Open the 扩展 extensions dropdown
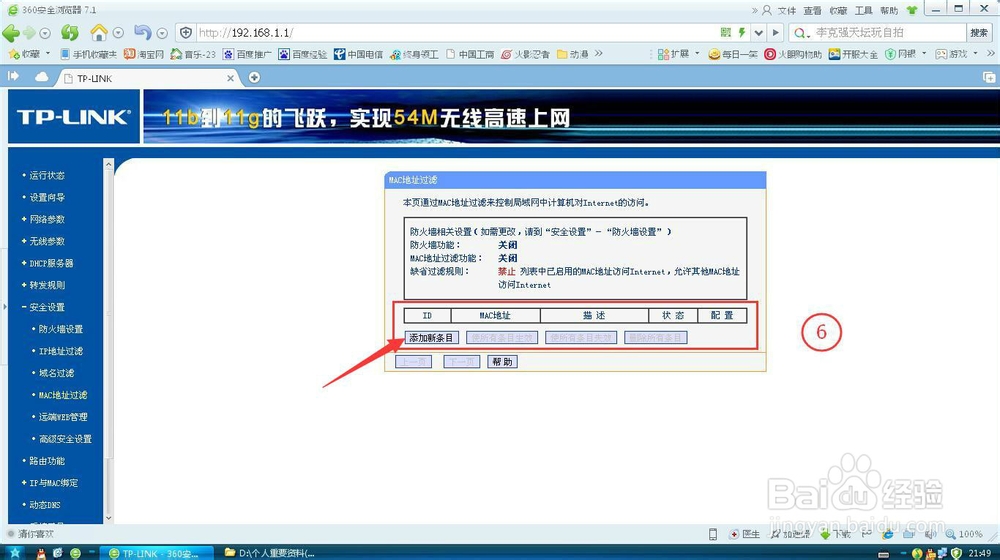The width and height of the screenshot is (1000, 560). 679,54
